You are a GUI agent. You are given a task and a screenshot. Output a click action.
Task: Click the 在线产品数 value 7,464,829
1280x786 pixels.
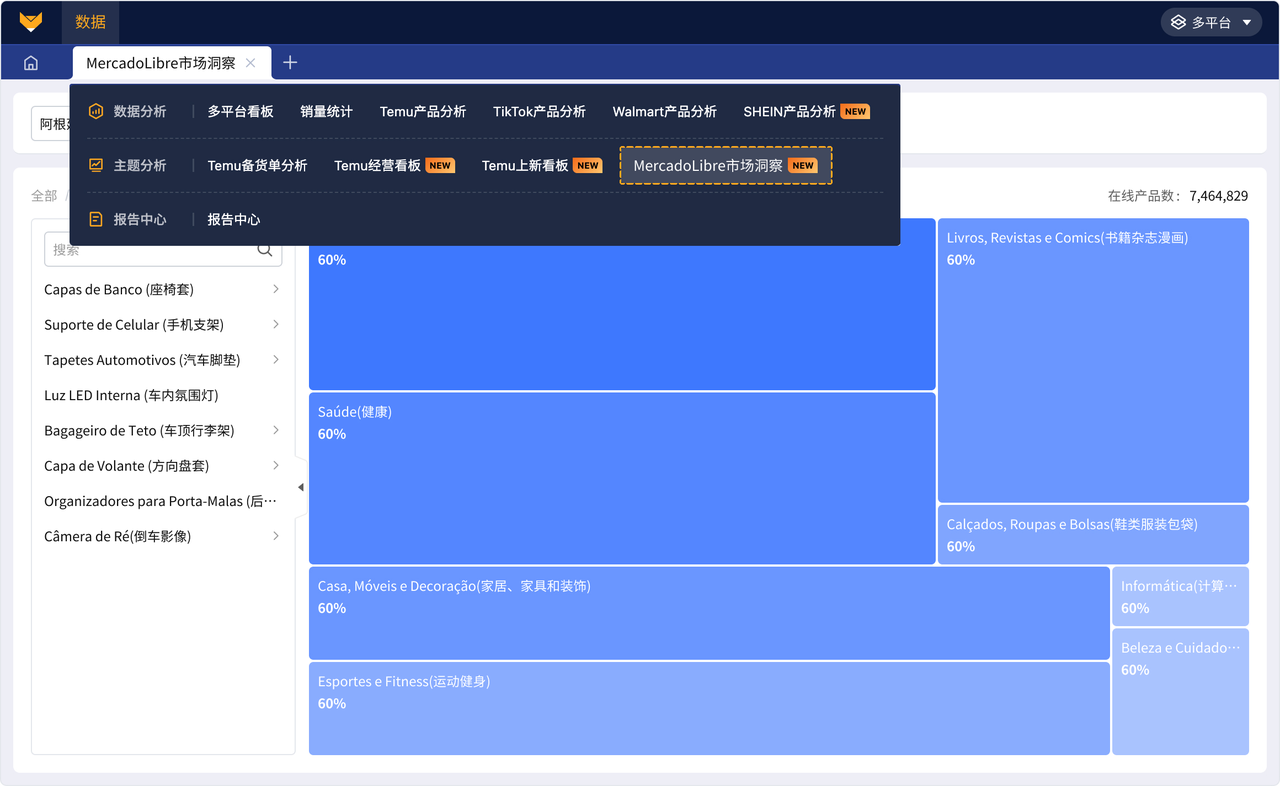click(x=1218, y=196)
